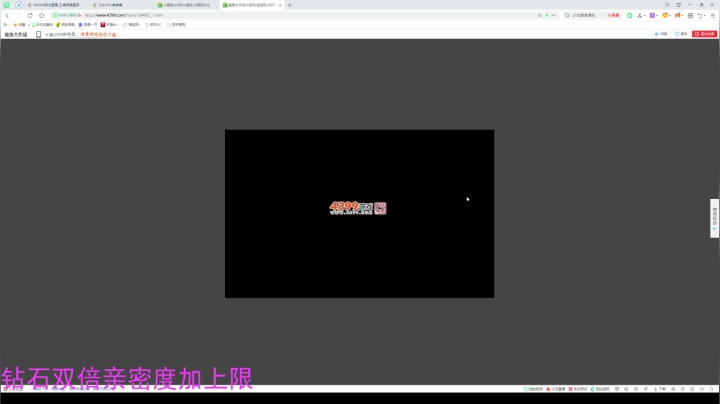Click the orange shield extension icon
The image size is (720, 404).
(665, 15)
